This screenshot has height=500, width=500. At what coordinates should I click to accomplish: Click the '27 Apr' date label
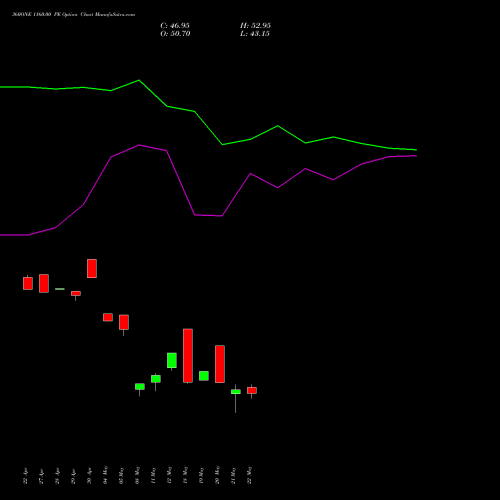click(42, 476)
